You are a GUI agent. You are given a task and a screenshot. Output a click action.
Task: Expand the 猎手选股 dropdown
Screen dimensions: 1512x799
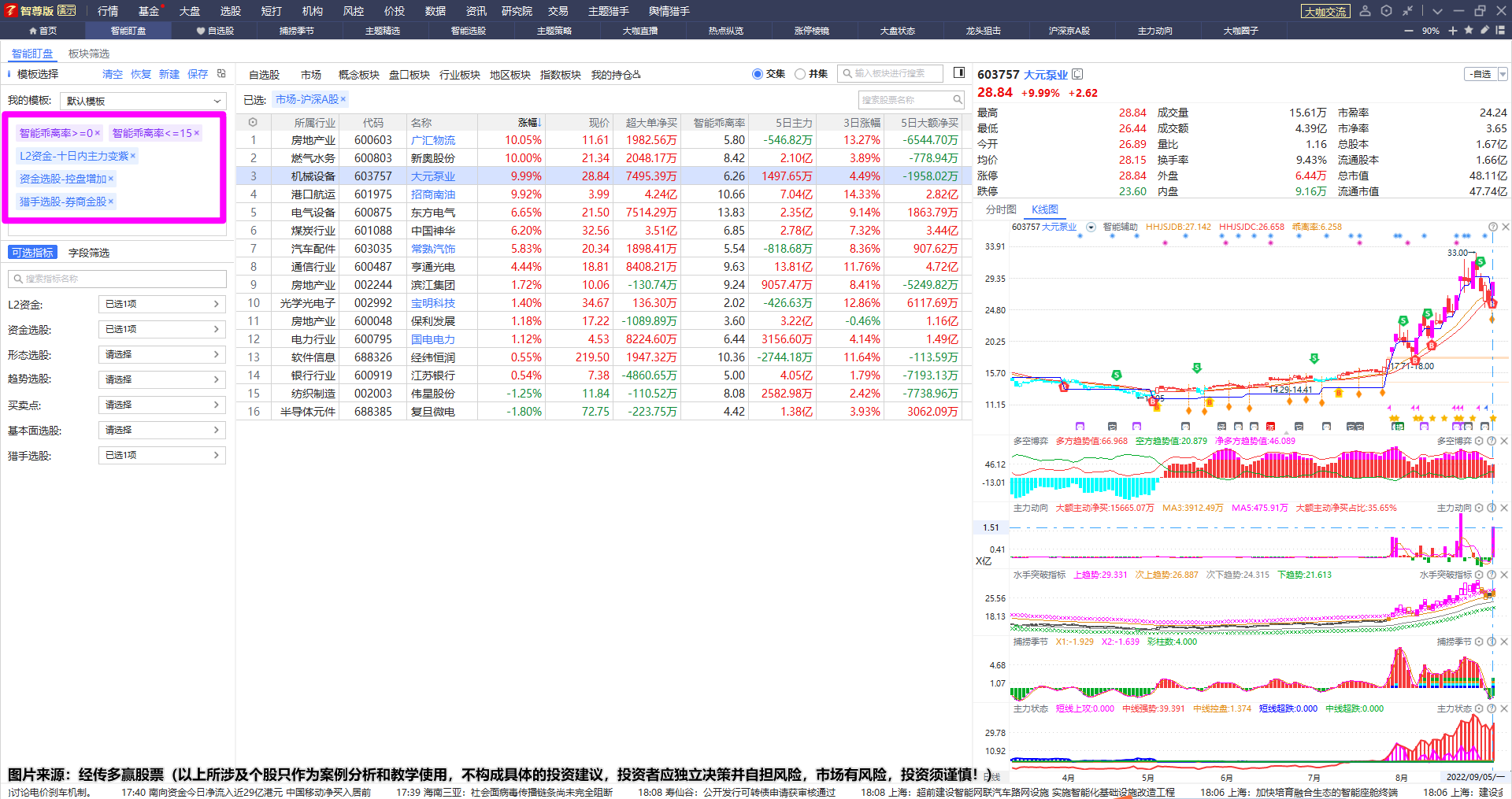(x=162, y=455)
